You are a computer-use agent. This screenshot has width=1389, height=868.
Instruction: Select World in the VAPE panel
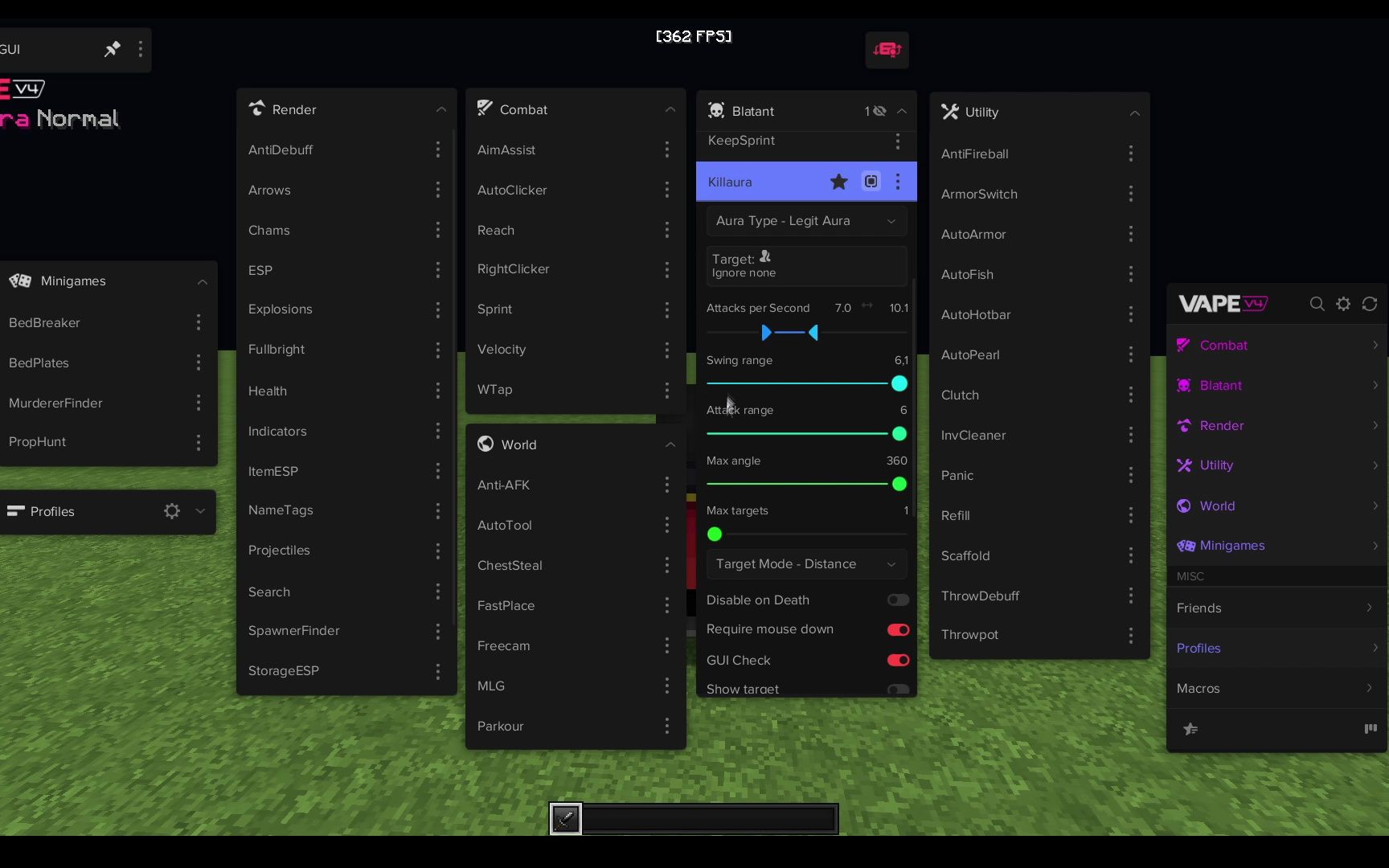(x=1277, y=506)
